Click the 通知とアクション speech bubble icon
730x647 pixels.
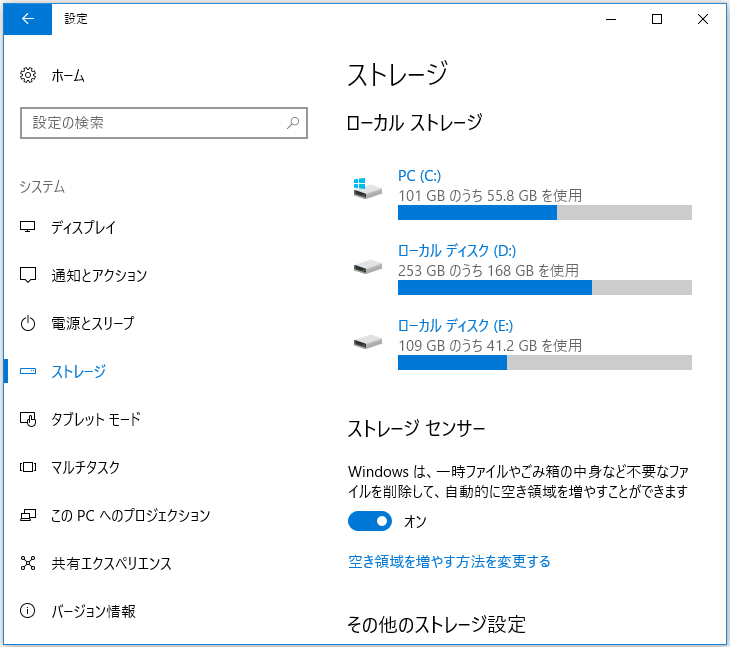click(28, 275)
